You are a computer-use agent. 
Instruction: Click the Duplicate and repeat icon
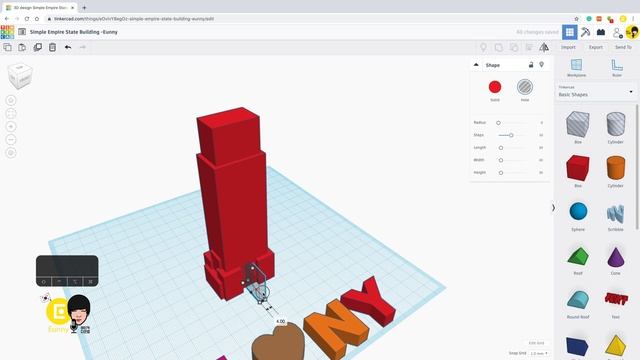(x=38, y=47)
